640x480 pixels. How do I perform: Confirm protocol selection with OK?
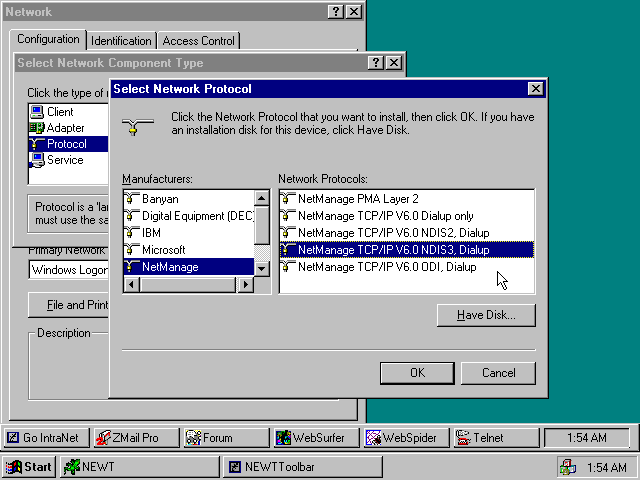tap(417, 373)
